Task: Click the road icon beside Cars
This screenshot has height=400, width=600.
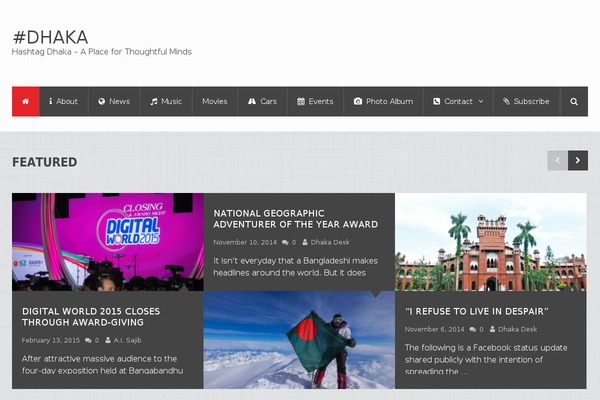Action: (252, 101)
